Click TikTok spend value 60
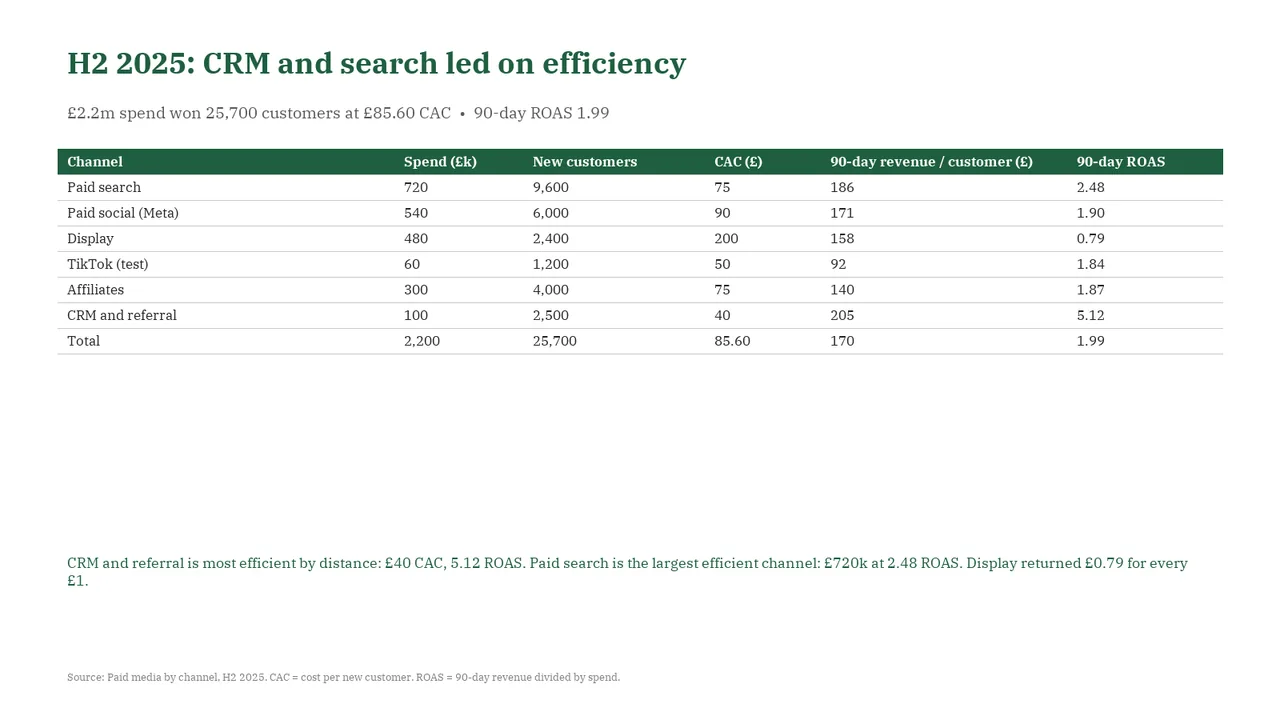Image resolution: width=1280 pixels, height=720 pixels. click(412, 264)
